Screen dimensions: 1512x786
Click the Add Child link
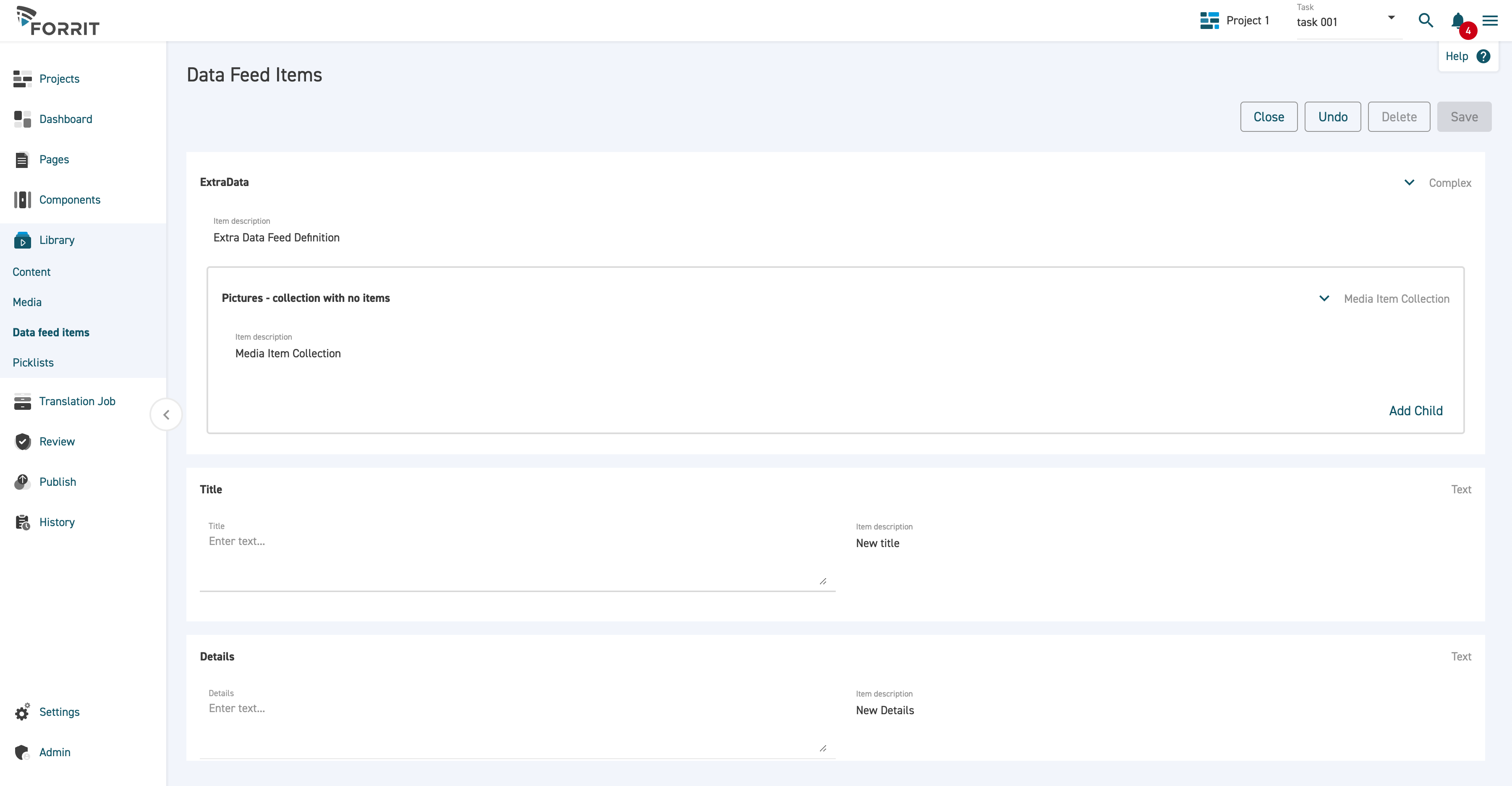(1415, 411)
